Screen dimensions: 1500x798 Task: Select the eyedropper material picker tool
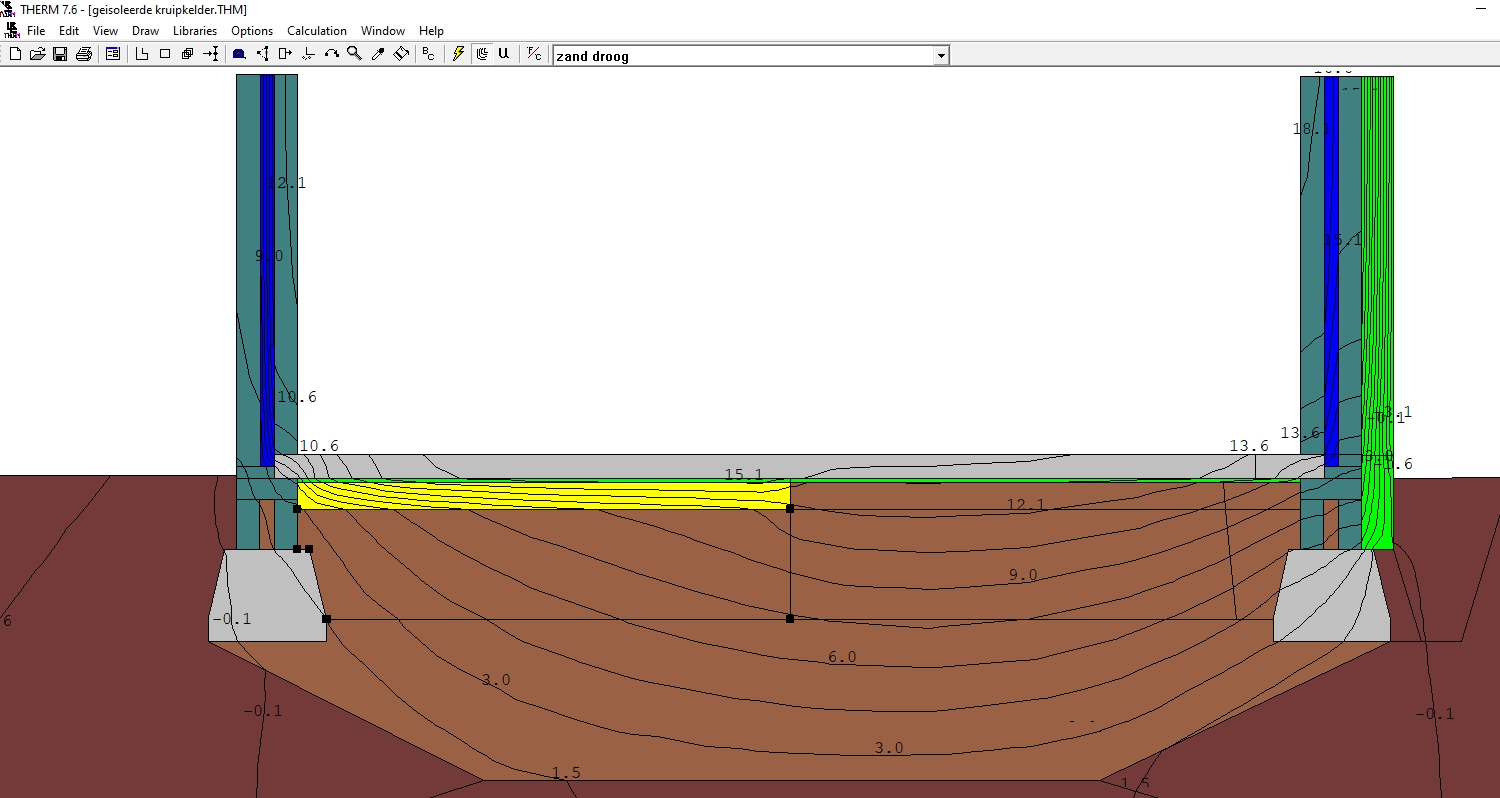378,54
